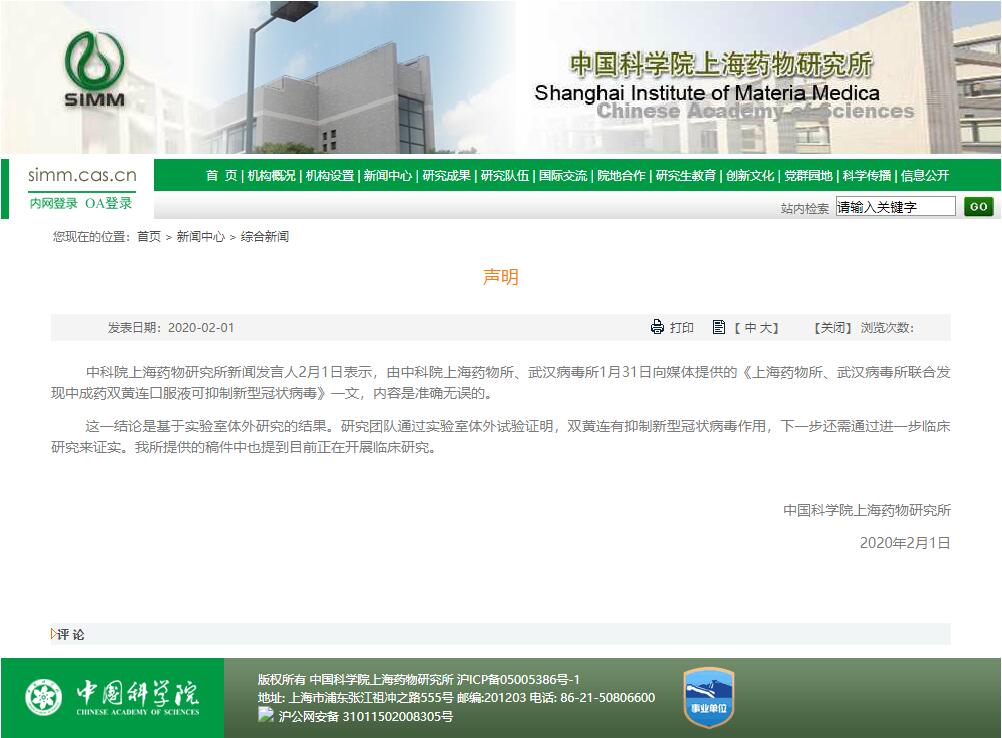Screen dimensions: 1002x738
Task: Click the 【关闭】 link
Action: (x=833, y=328)
